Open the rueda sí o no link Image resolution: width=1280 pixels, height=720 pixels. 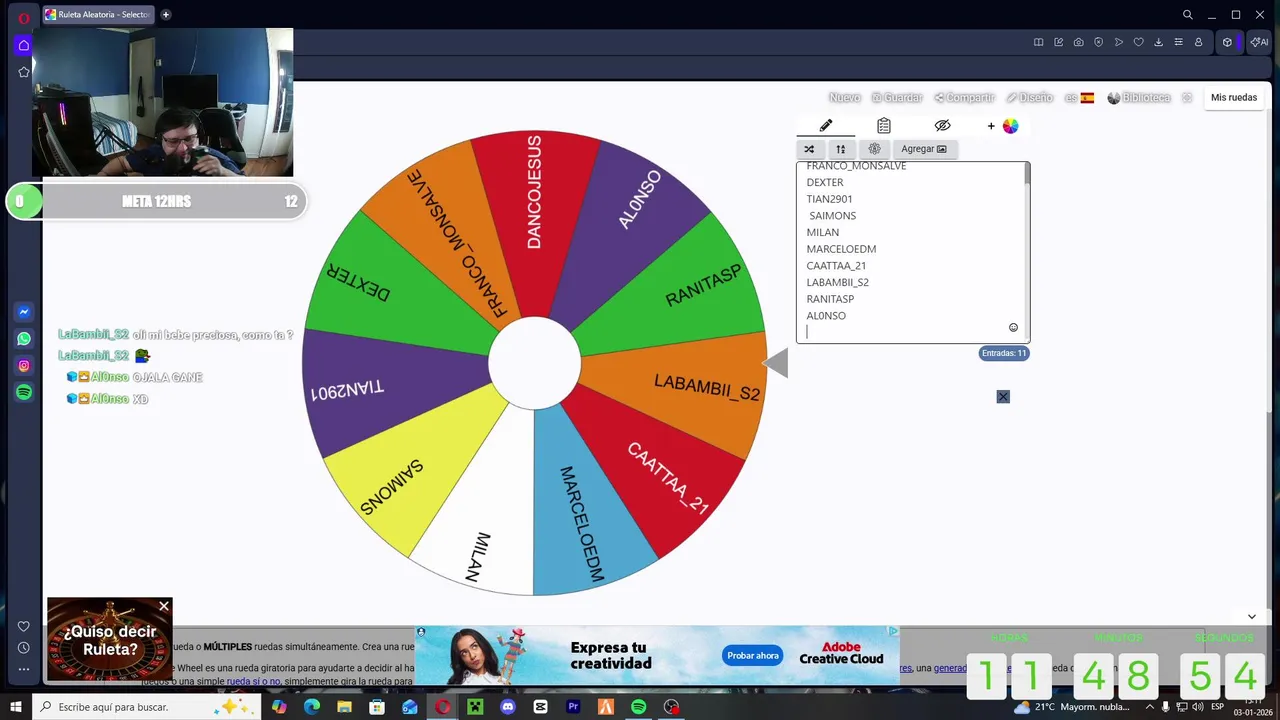point(255,682)
